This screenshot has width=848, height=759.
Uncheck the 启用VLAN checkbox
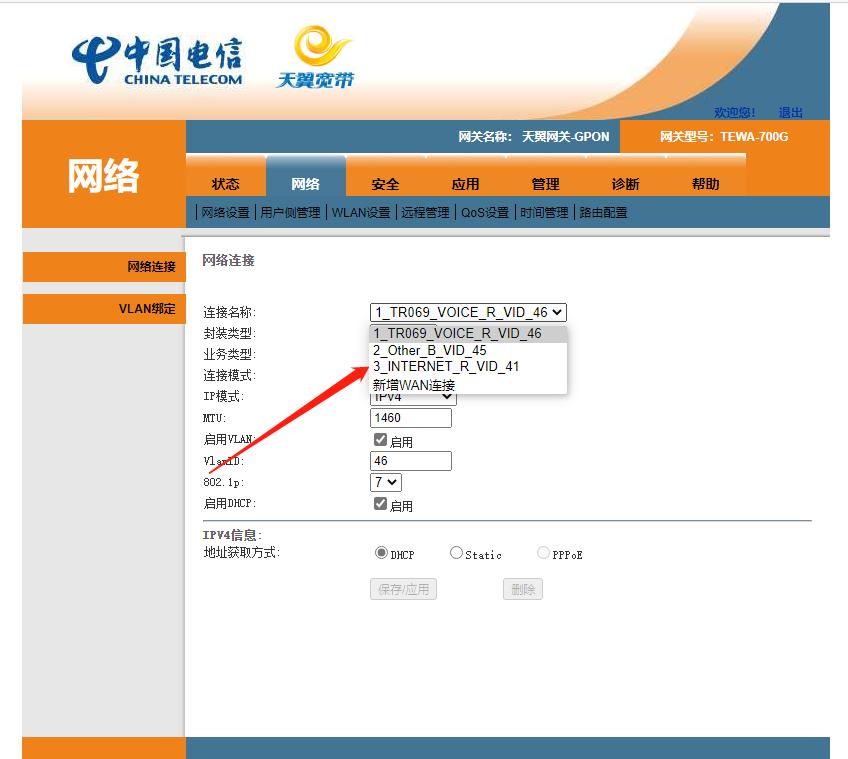[380, 439]
